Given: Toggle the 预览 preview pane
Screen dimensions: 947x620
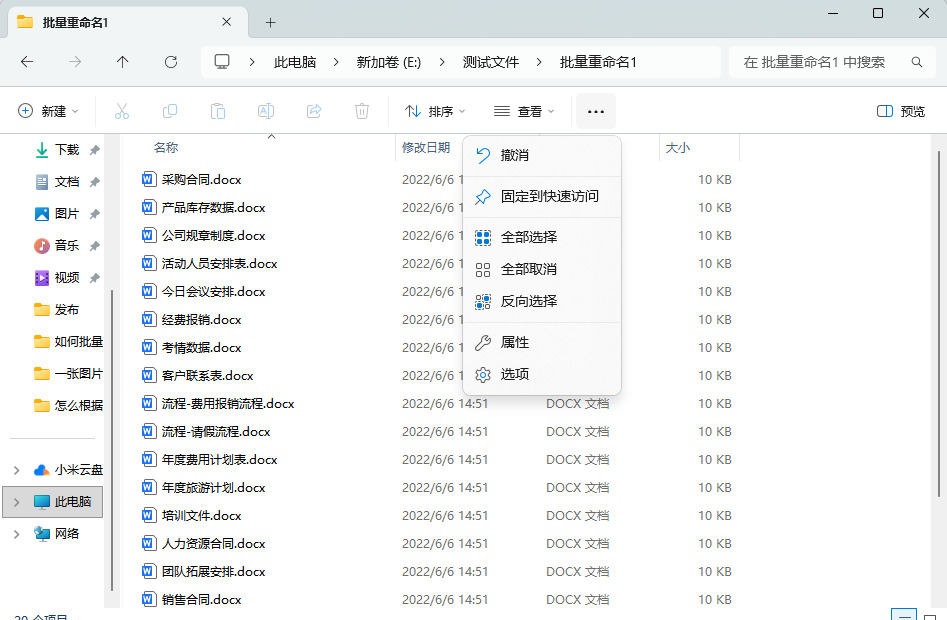Looking at the screenshot, I should point(900,111).
